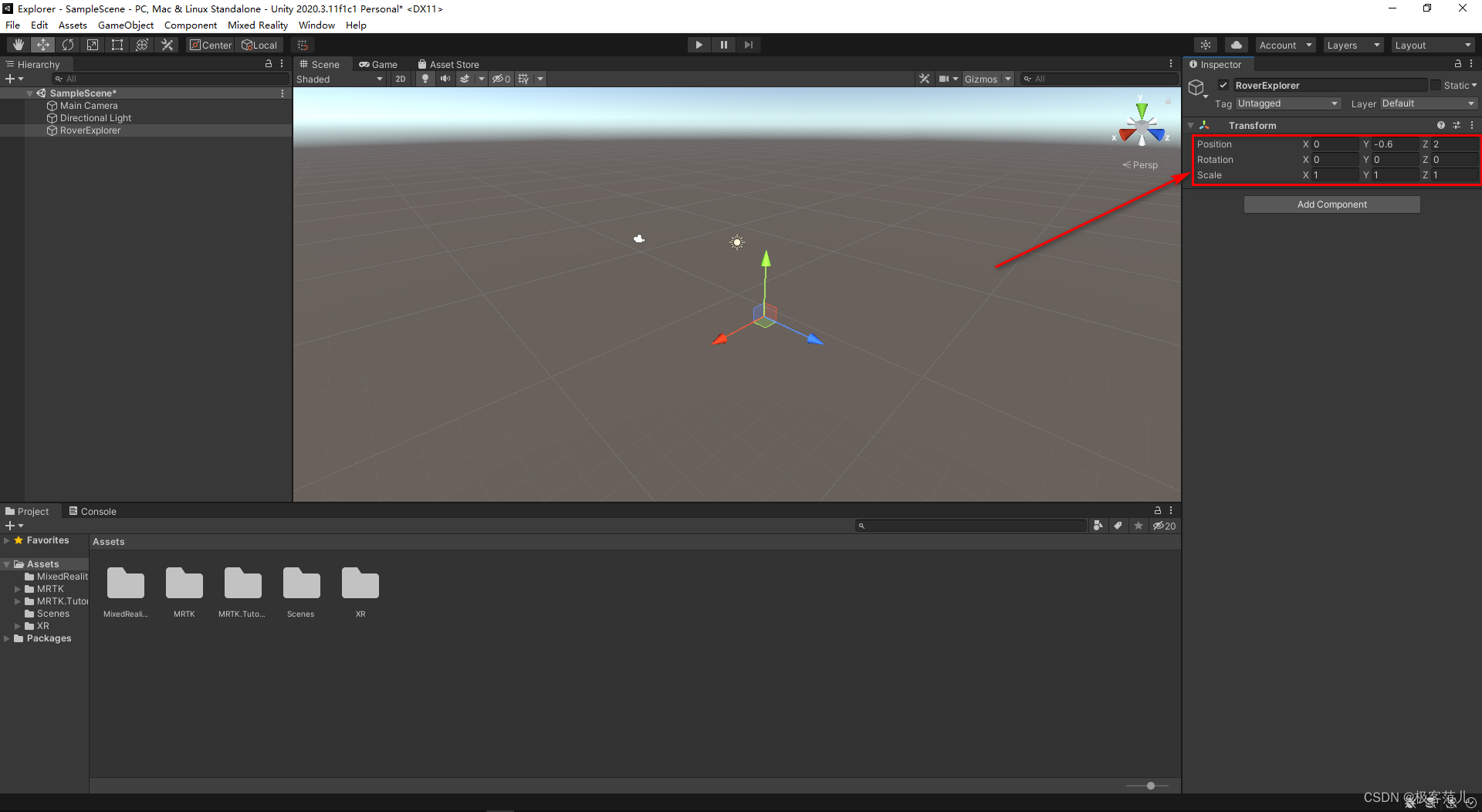Select Directional Light in Hierarchy

tap(96, 118)
